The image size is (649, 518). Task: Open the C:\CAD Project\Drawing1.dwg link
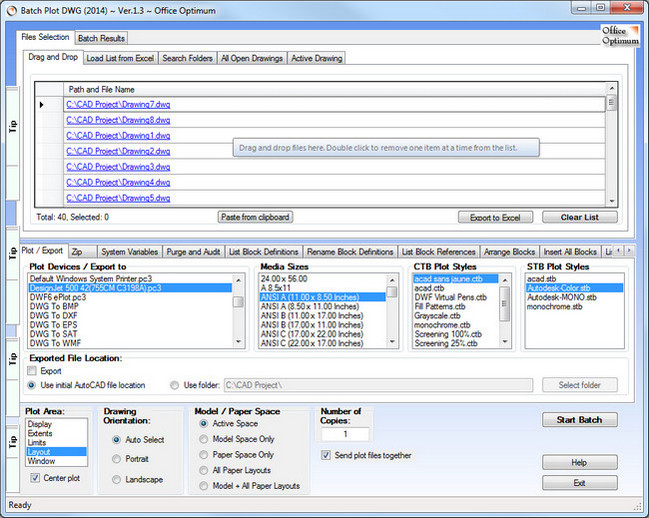[118, 135]
